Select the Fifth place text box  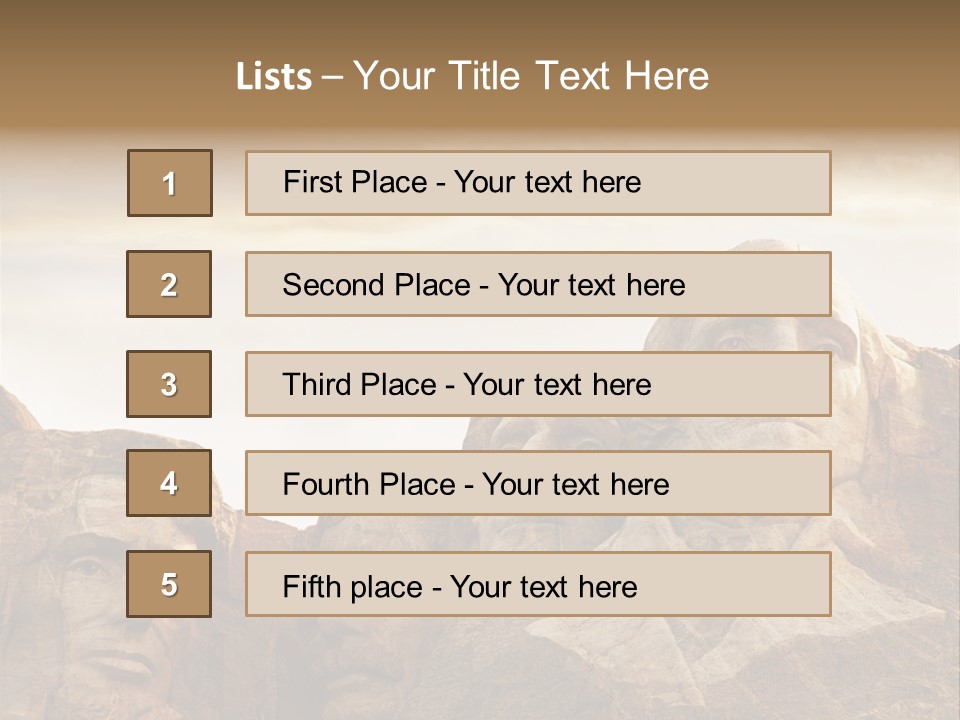pos(538,584)
